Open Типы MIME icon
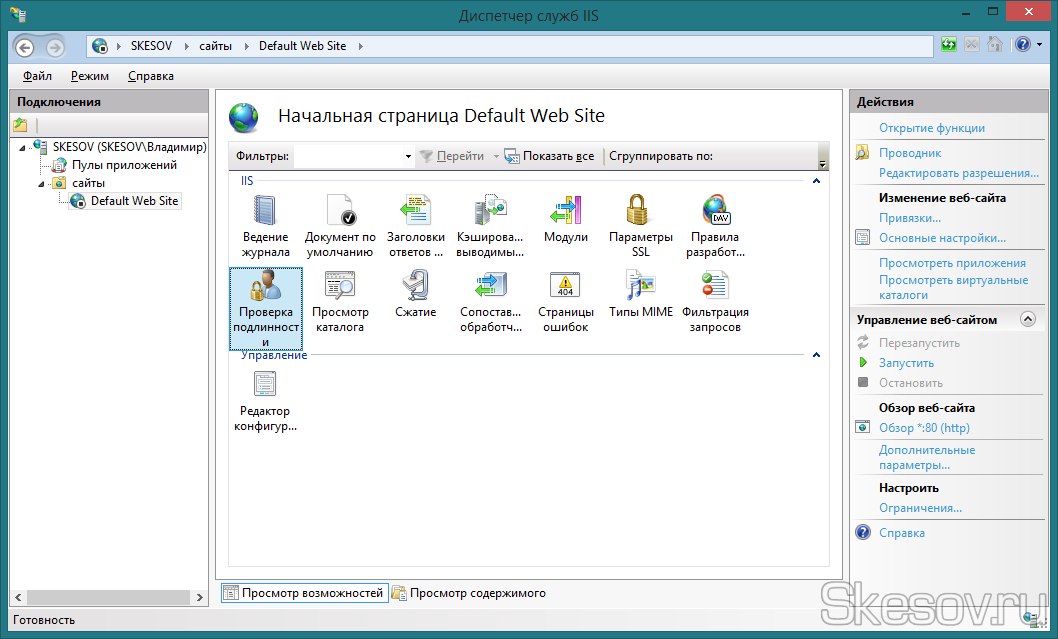1058x639 pixels. point(640,288)
